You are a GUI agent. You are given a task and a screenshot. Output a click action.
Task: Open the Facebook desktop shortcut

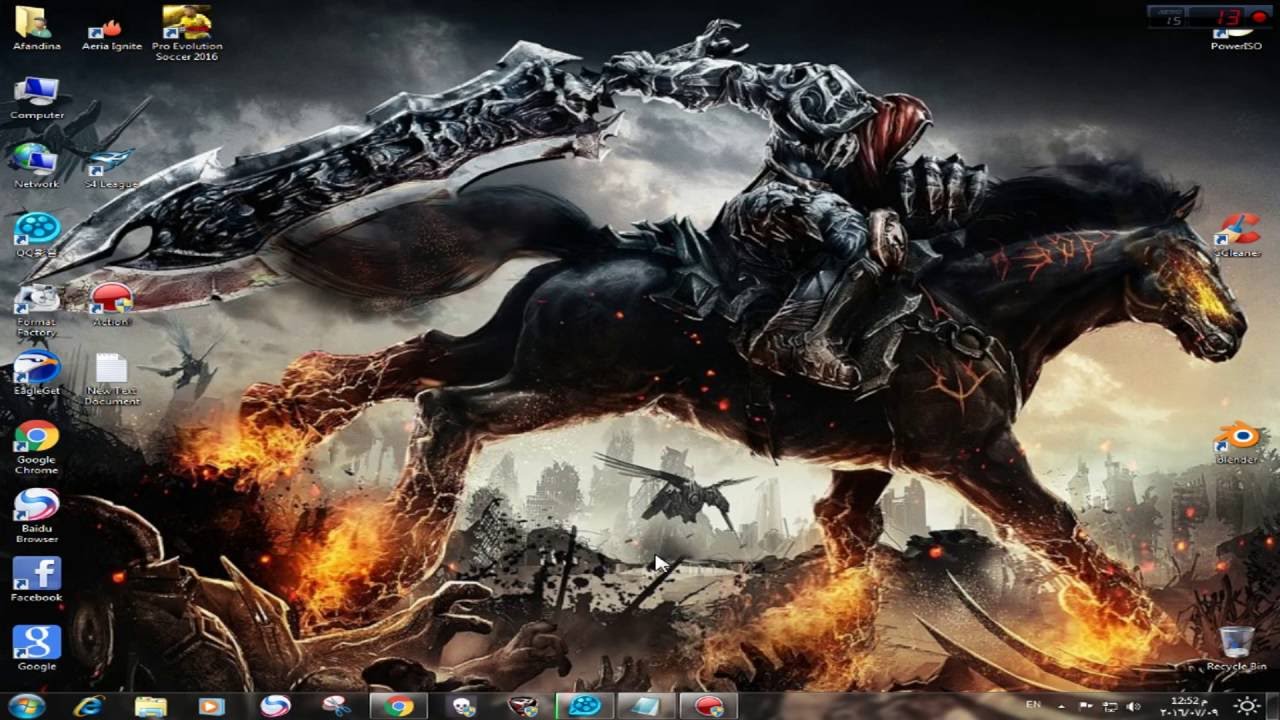tap(37, 579)
